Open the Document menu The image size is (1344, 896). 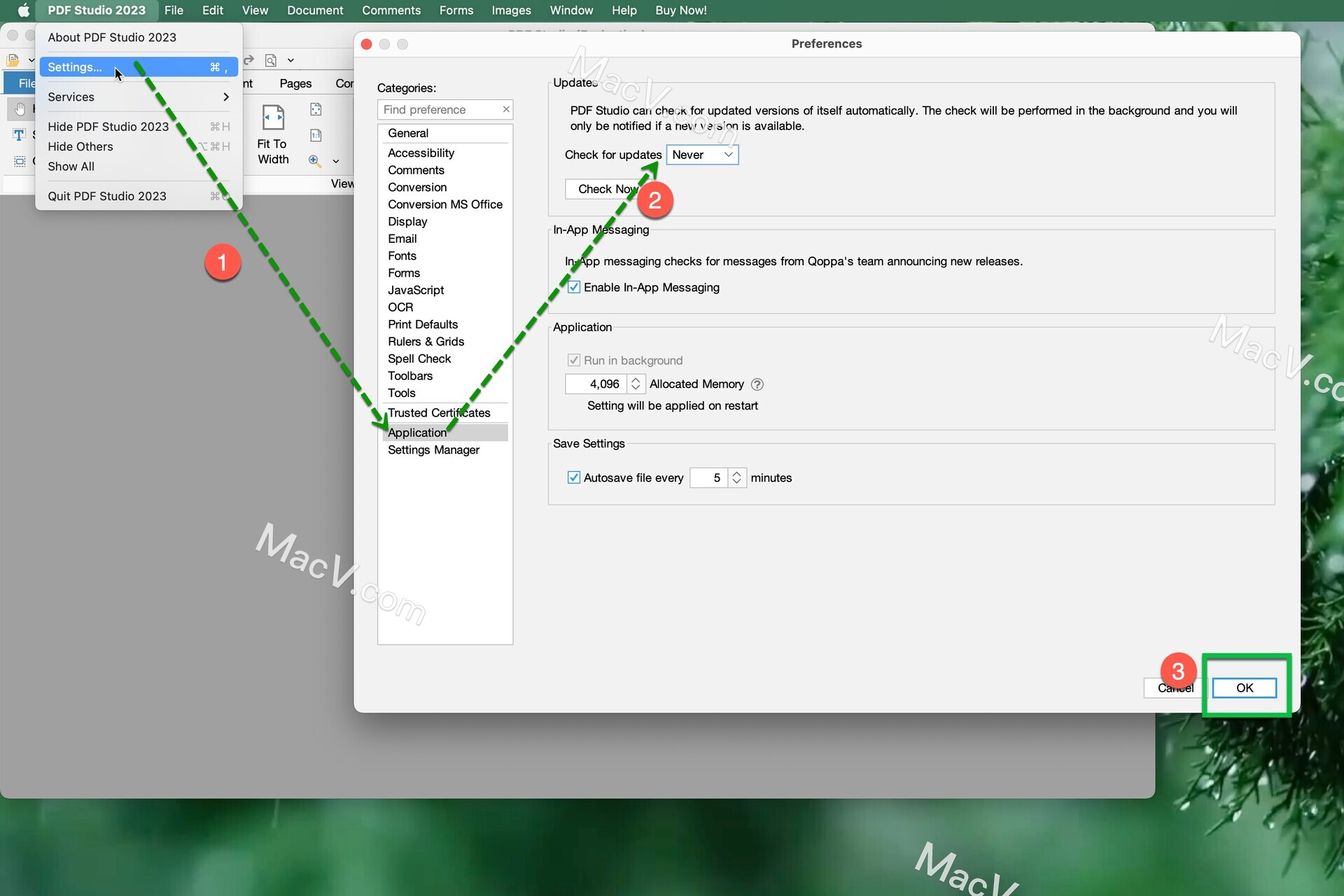315,10
